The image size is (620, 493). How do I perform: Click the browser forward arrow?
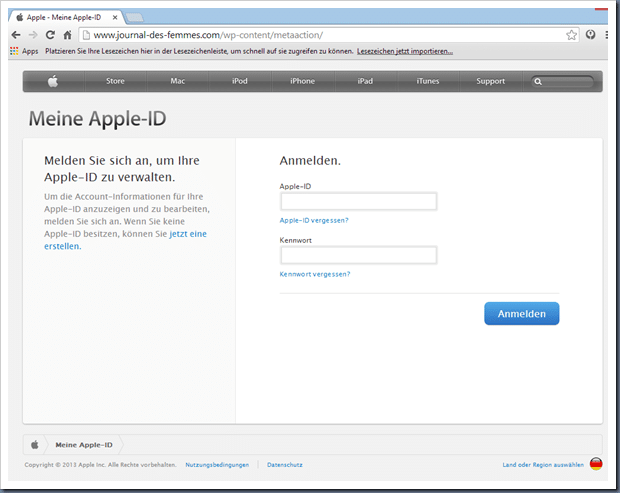coord(33,35)
